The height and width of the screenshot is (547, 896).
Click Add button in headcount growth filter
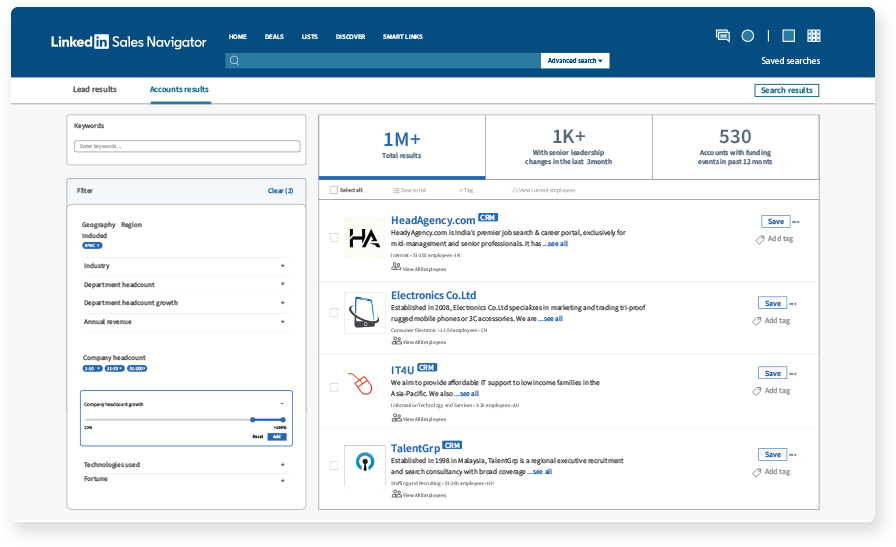[x=277, y=437]
